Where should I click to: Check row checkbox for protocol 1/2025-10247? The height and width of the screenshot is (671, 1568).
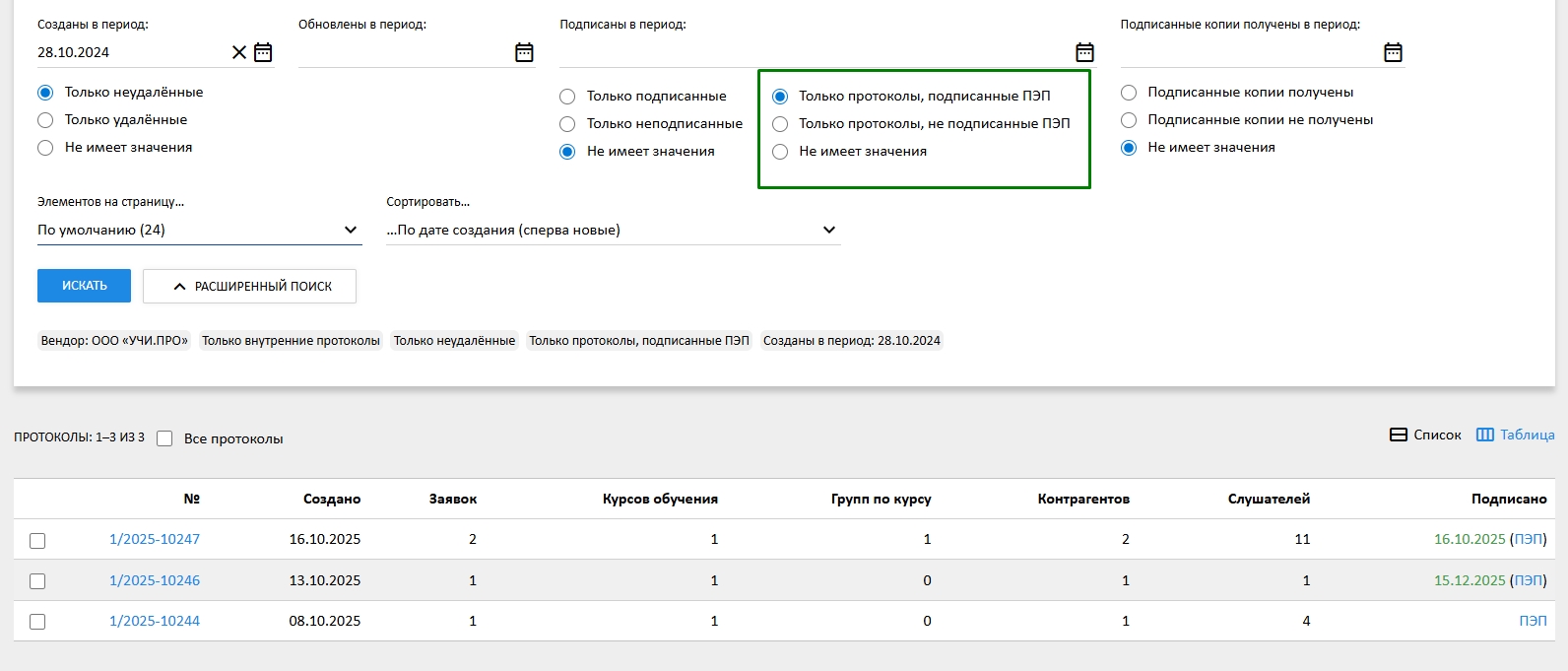point(37,541)
